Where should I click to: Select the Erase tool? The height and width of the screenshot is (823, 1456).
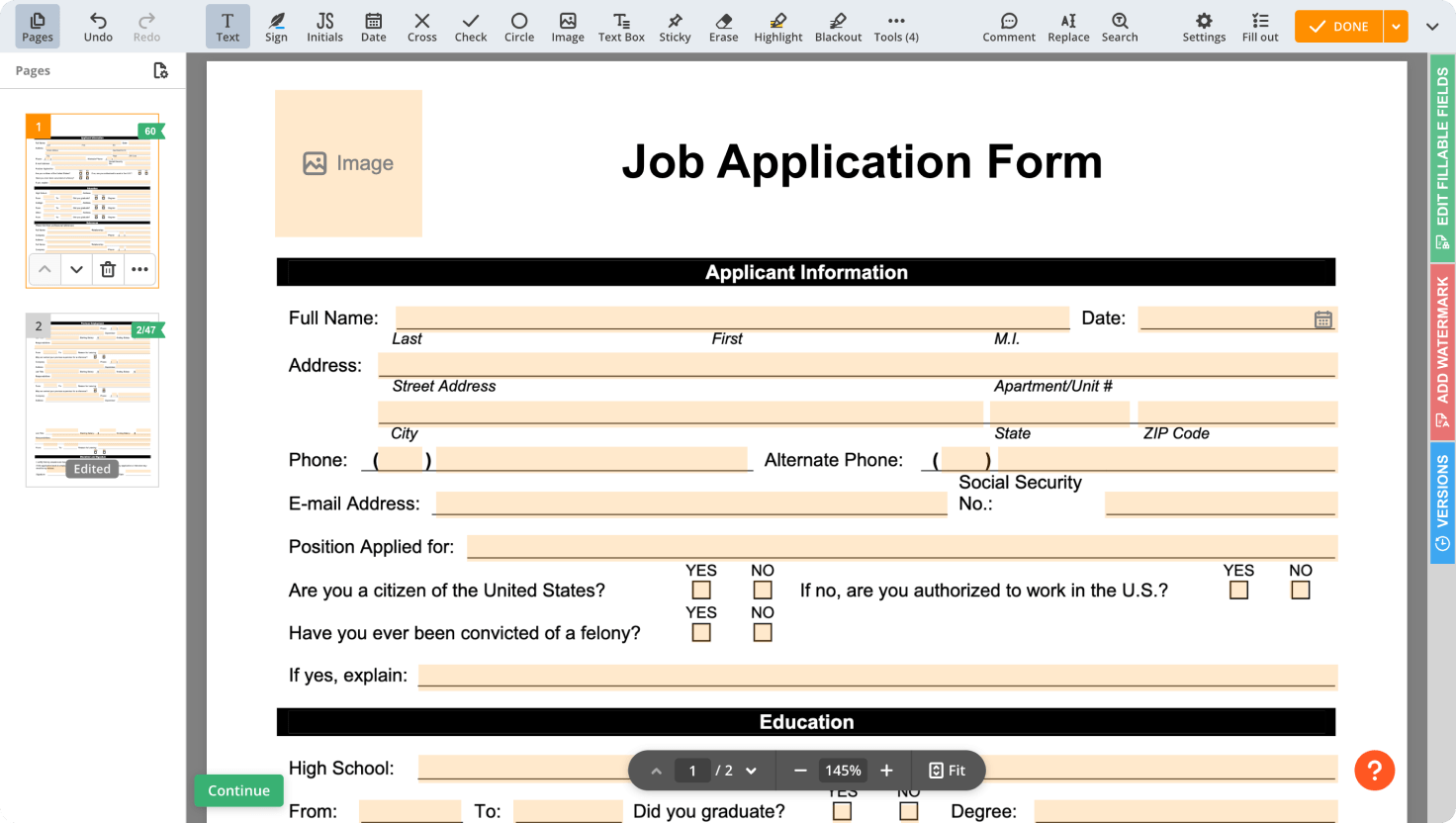click(x=723, y=26)
